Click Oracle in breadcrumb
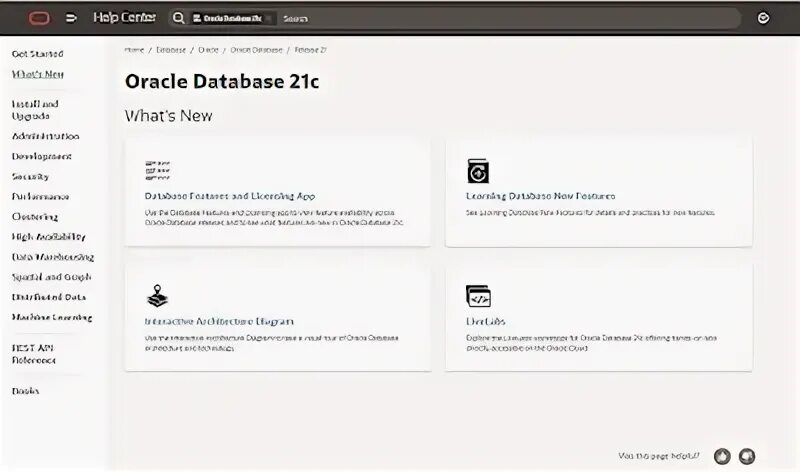The width and height of the screenshot is (800, 472). click(x=208, y=50)
